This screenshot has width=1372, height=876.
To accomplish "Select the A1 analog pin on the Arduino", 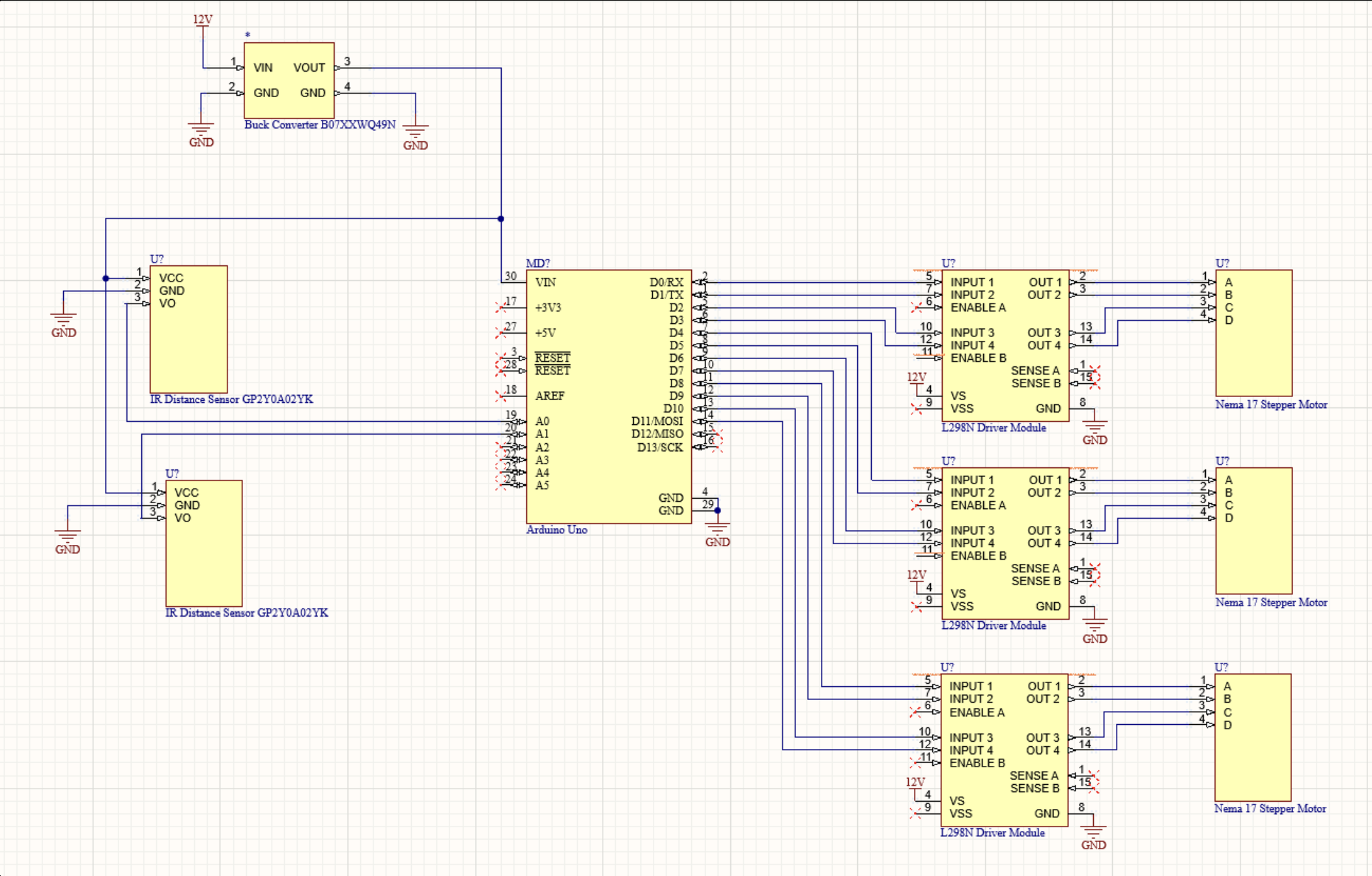I will [542, 434].
